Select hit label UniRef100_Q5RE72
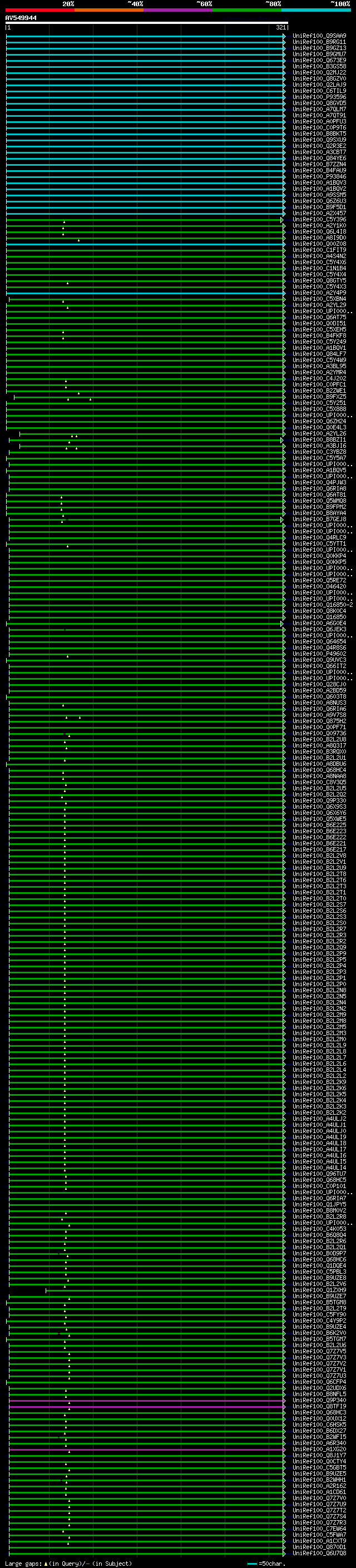 (319, 580)
